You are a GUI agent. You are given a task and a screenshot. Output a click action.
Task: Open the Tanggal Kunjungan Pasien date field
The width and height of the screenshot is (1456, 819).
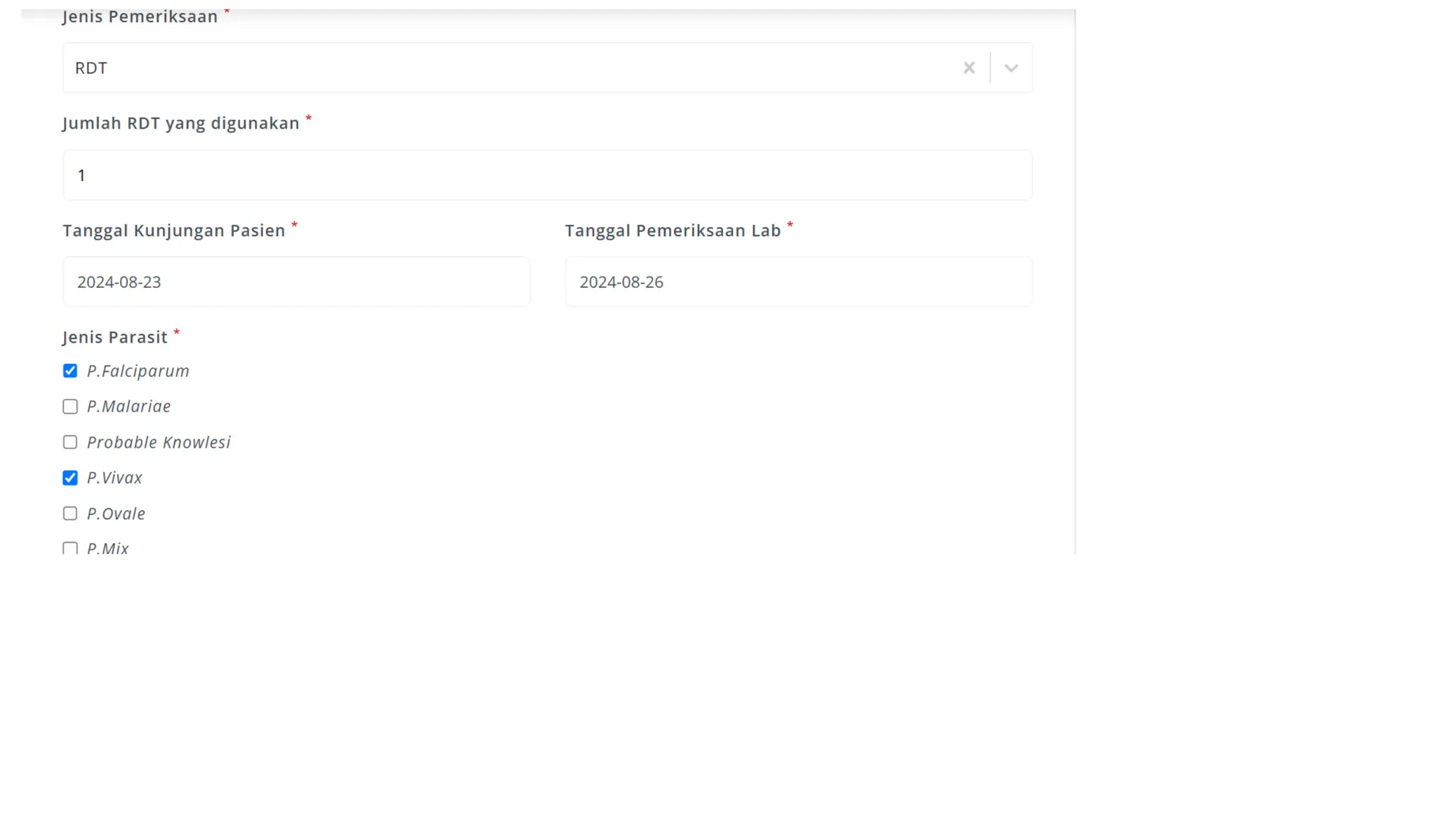(296, 282)
